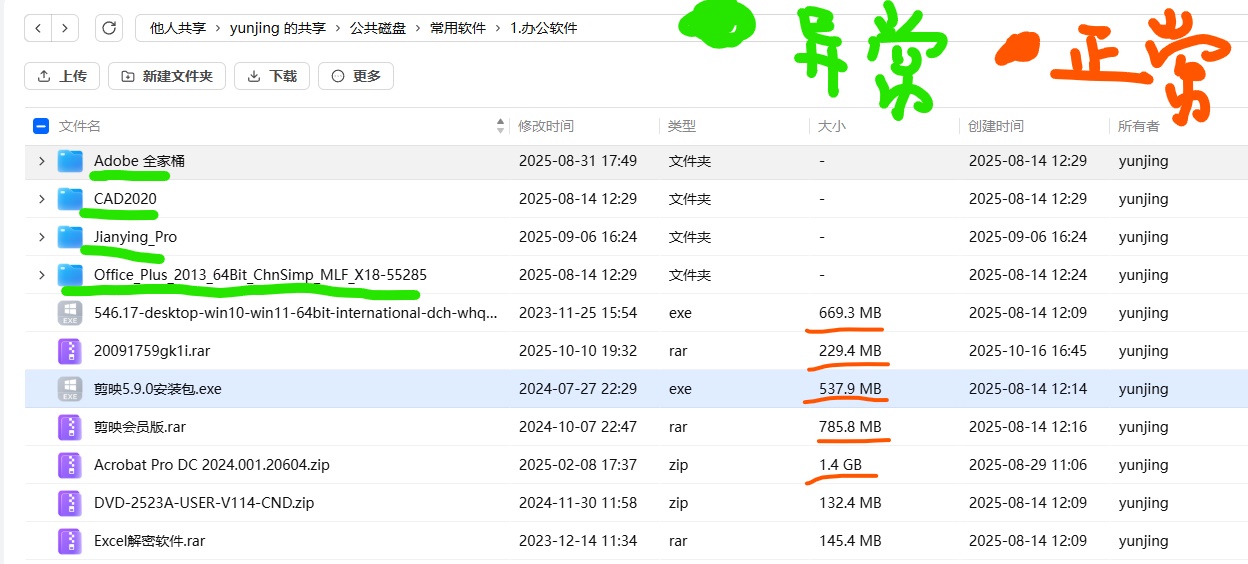Click the folder icon of Adobe 全家桶
The width and height of the screenshot is (1248, 564).
click(x=70, y=161)
